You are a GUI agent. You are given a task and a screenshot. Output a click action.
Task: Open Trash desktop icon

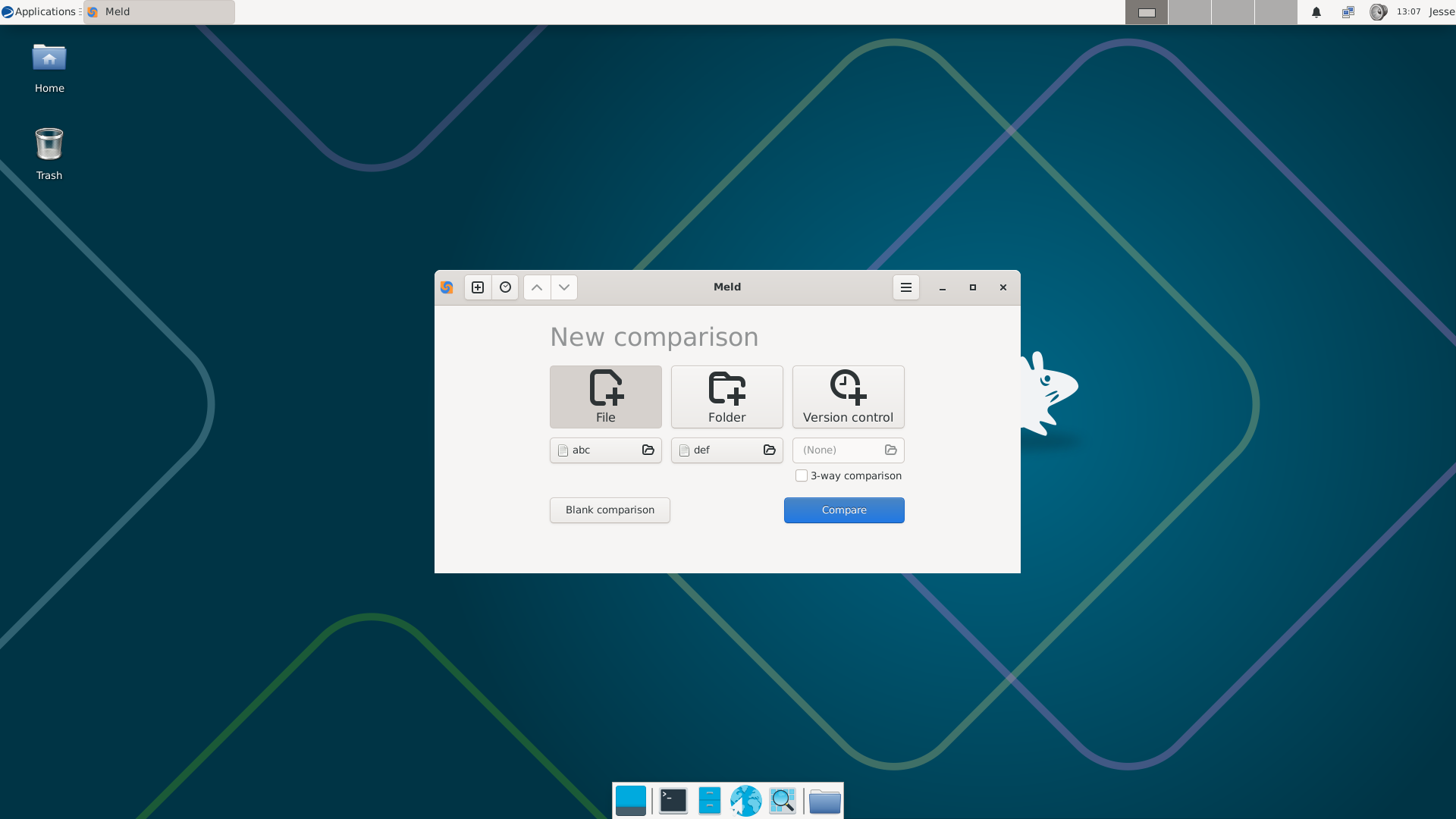49,155
